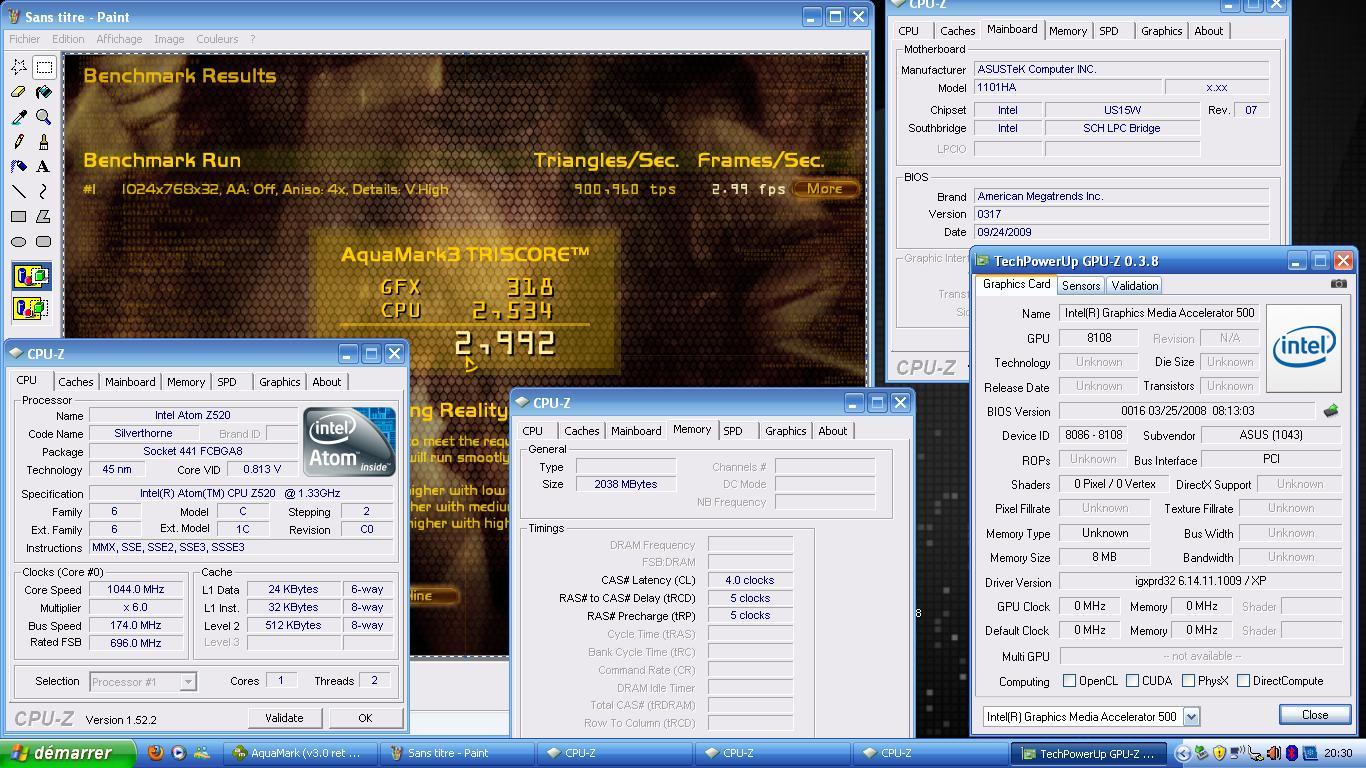Pick the Rectangle shape tool
Image resolution: width=1366 pixels, height=768 pixels.
pyautogui.click(x=19, y=216)
